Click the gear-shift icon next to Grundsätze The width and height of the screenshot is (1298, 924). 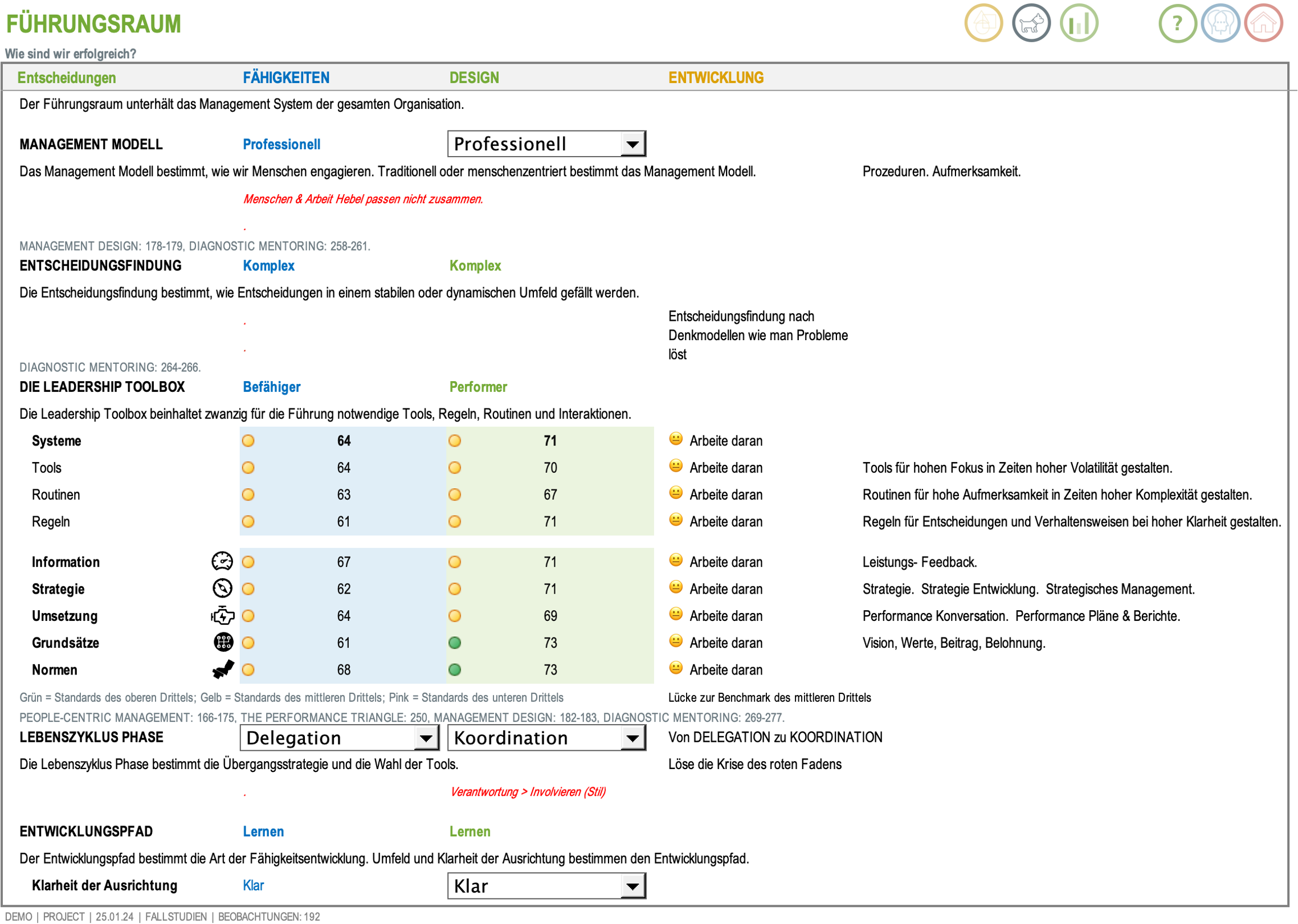tap(223, 642)
